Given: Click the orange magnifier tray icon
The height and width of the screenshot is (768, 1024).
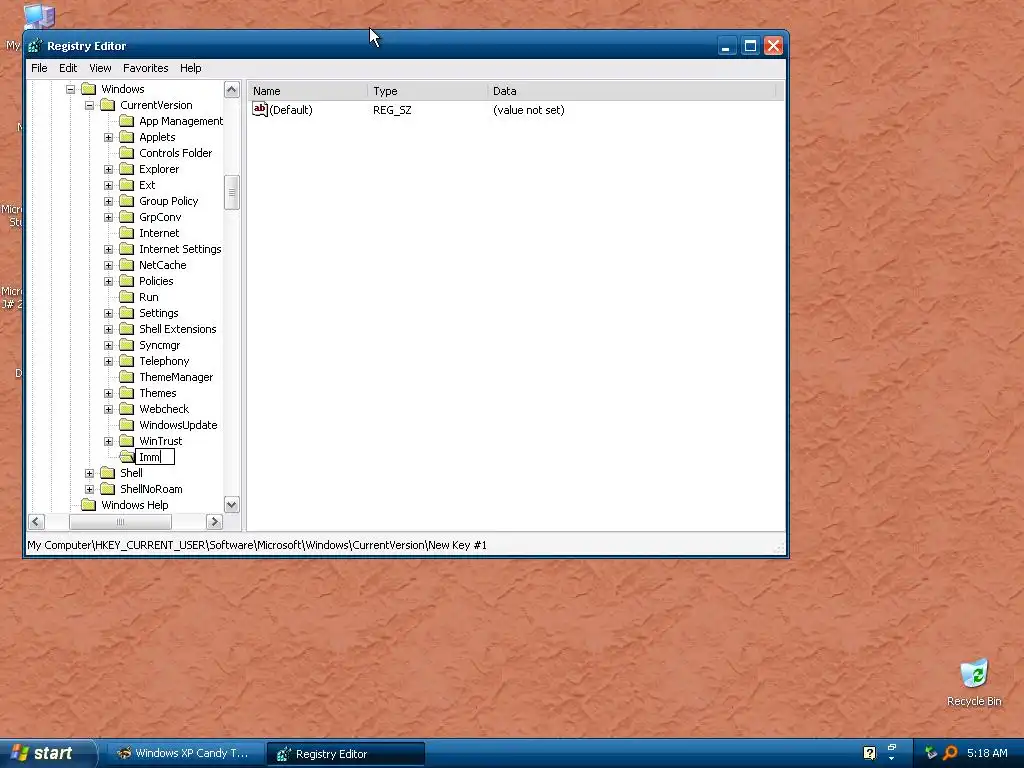Looking at the screenshot, I should [950, 753].
